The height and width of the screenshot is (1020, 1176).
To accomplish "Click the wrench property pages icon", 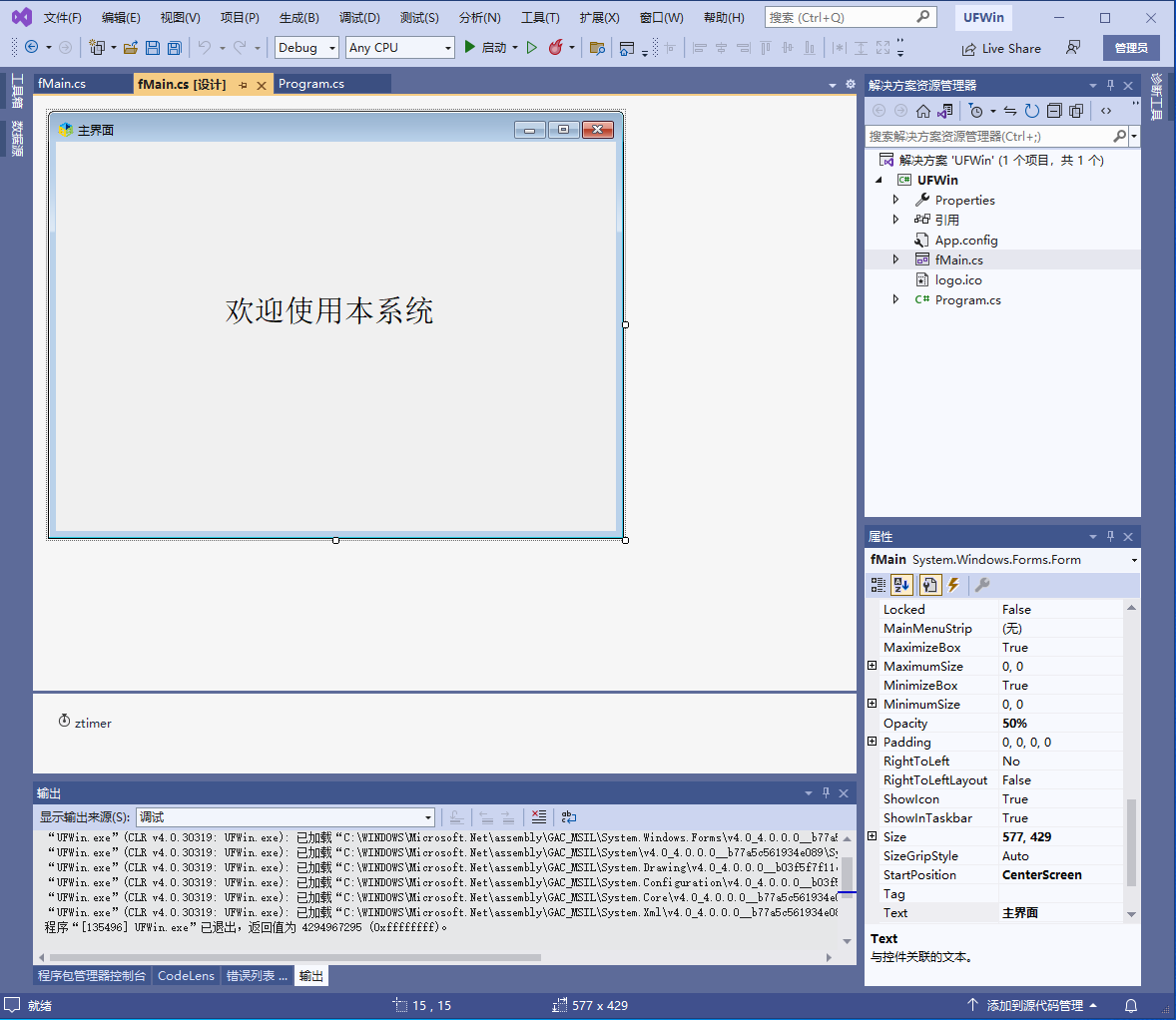I will click(x=981, y=585).
